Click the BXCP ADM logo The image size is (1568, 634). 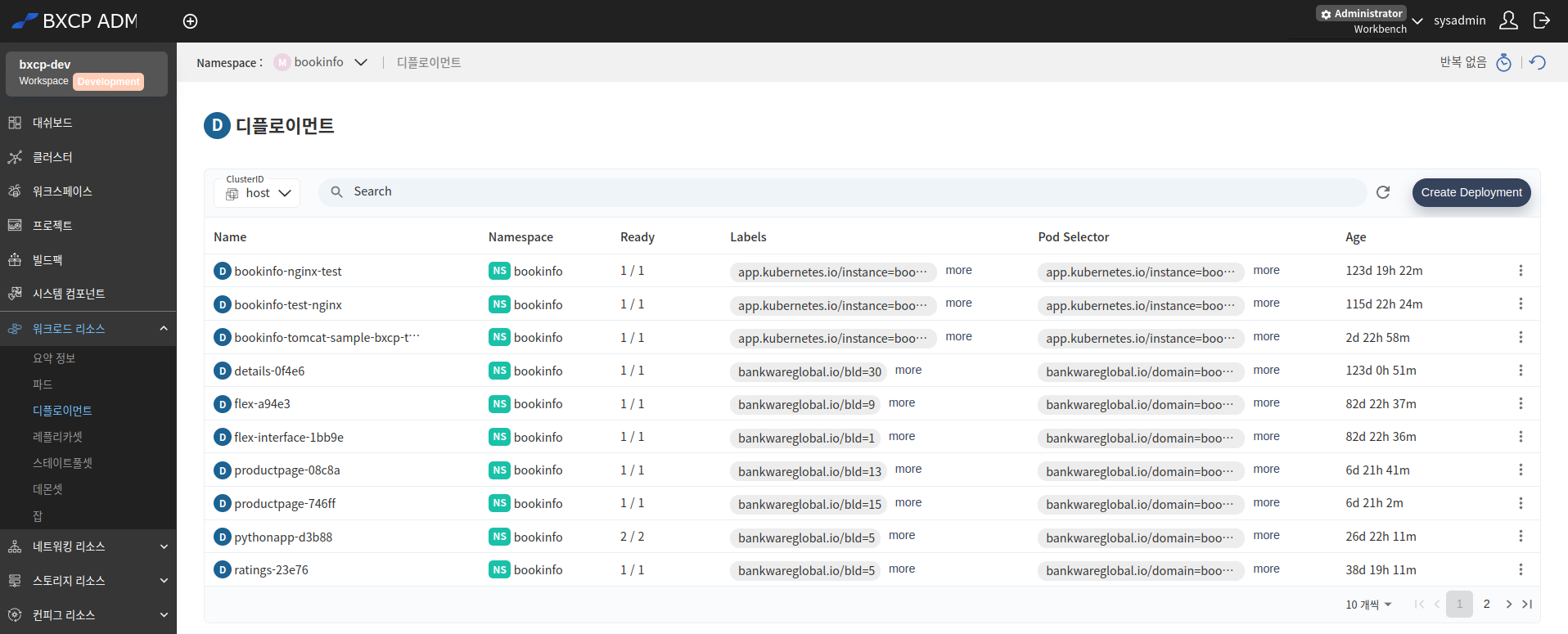pyautogui.click(x=74, y=21)
